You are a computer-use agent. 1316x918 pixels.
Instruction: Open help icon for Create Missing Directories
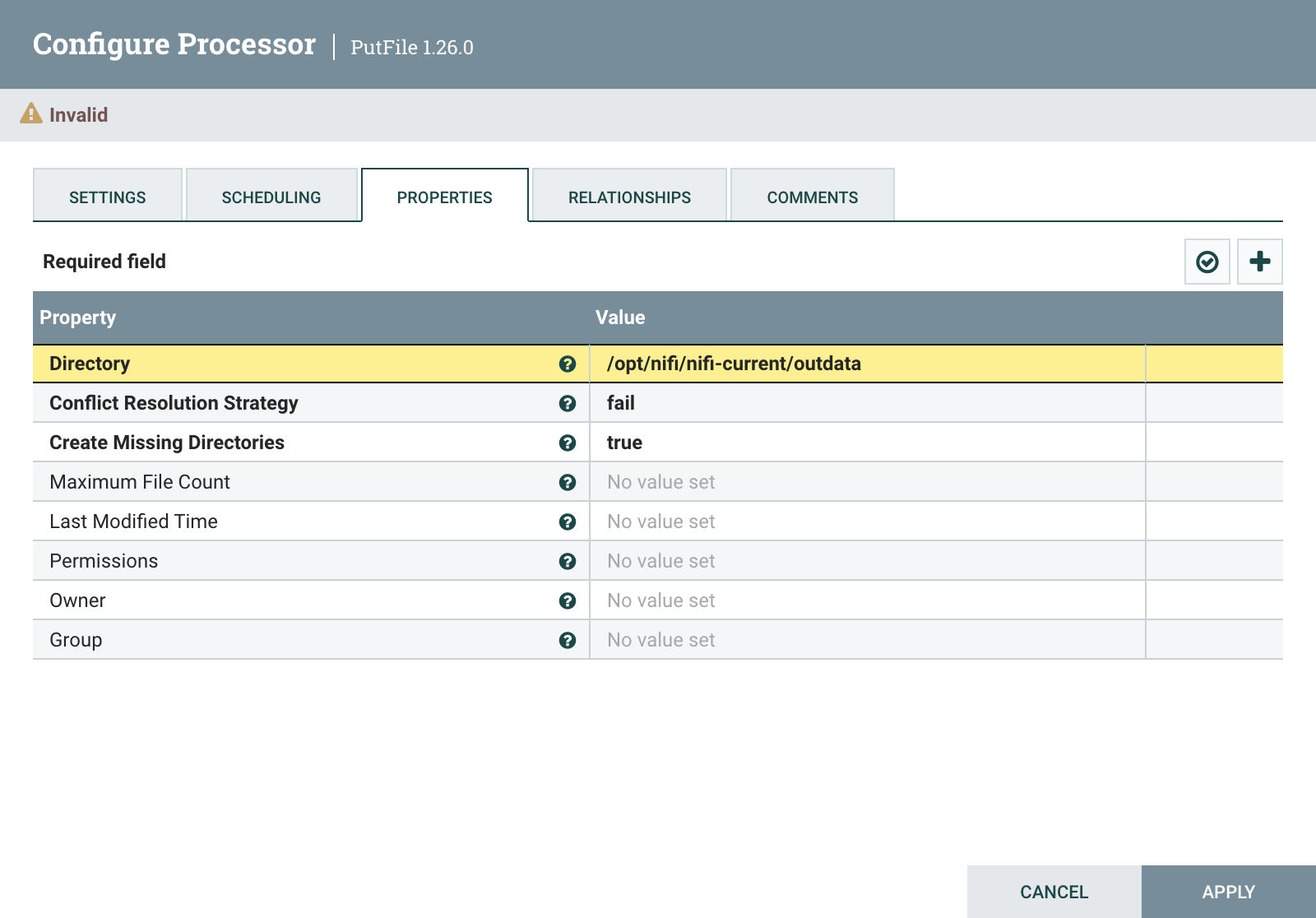click(x=567, y=443)
